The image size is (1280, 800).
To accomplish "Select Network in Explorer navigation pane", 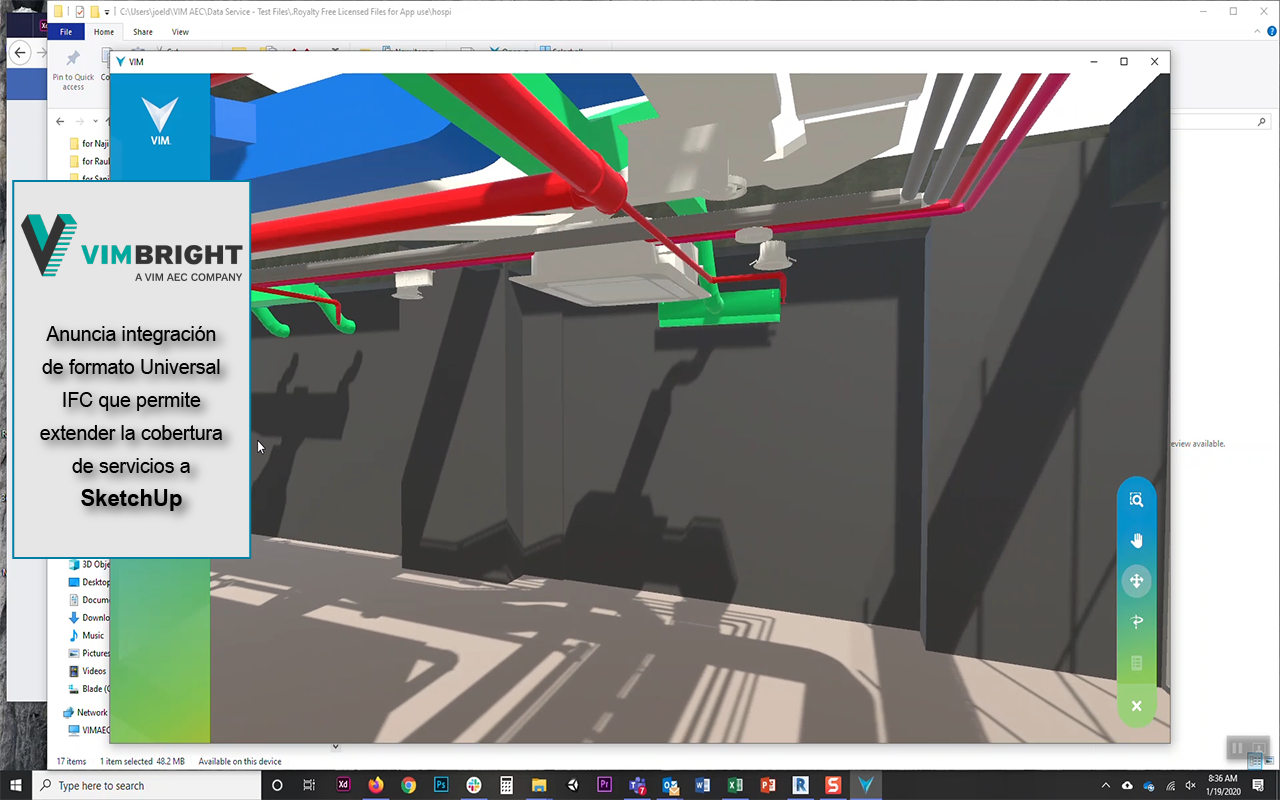I will click(x=85, y=713).
